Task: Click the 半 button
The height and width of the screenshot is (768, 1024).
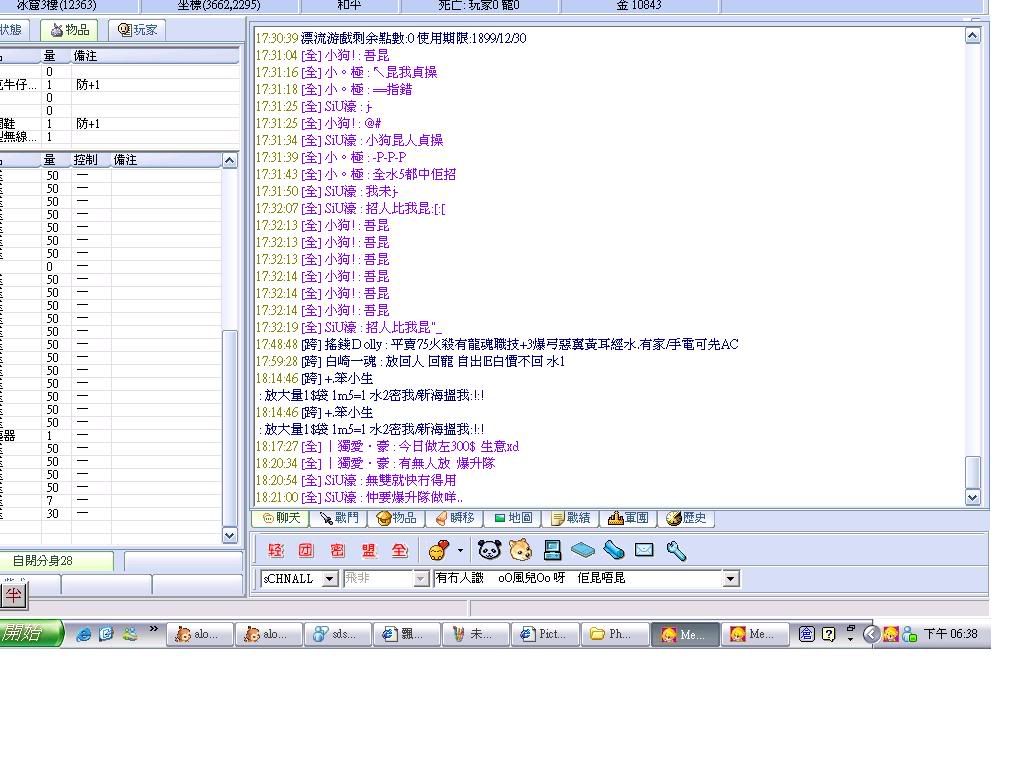Action: [x=14, y=596]
